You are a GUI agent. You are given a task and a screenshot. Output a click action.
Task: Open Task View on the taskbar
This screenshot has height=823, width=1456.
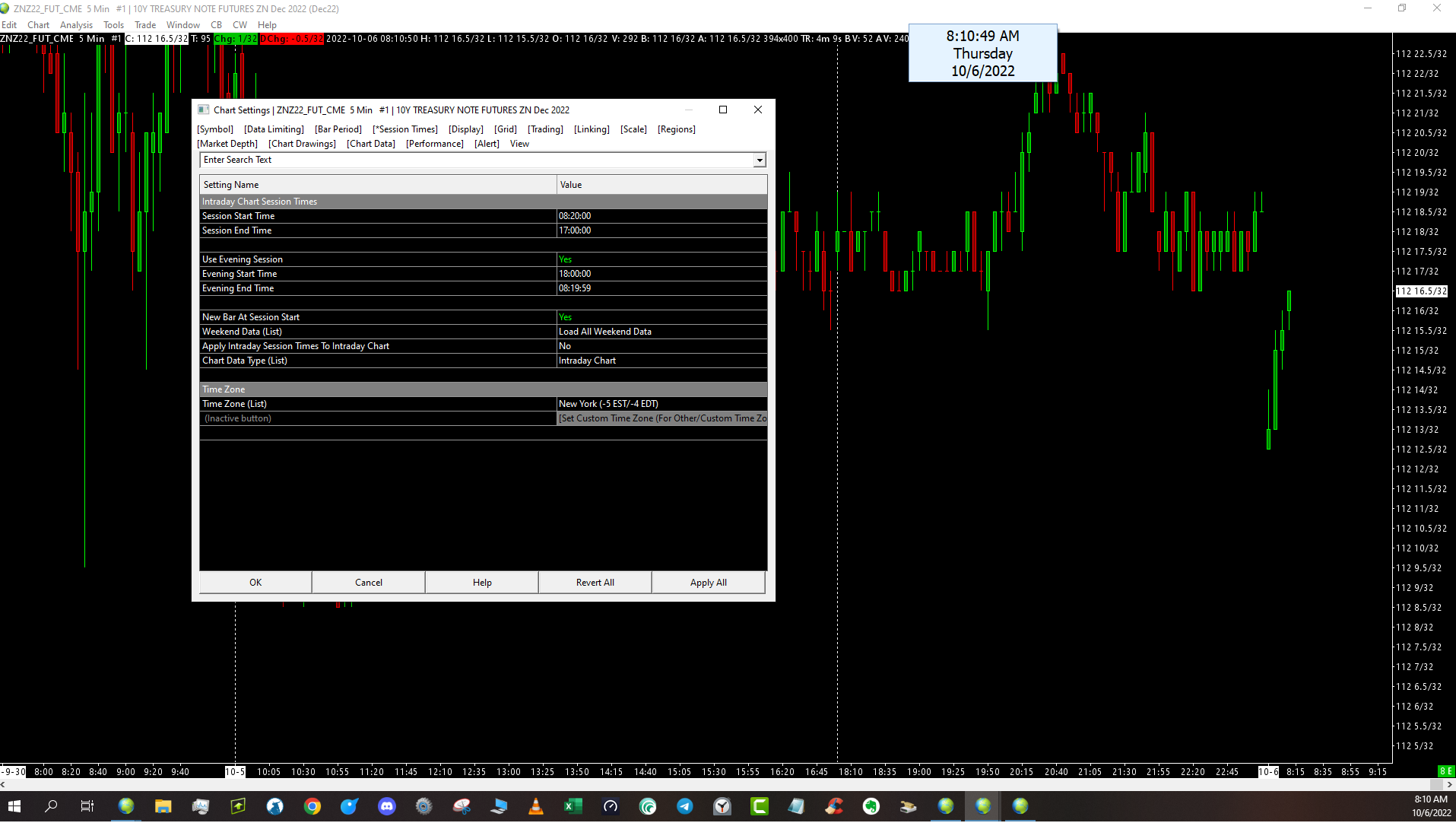point(87,806)
